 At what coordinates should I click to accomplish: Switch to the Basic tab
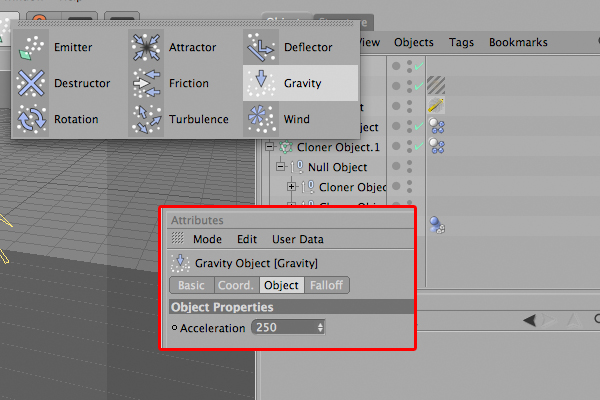(x=192, y=285)
